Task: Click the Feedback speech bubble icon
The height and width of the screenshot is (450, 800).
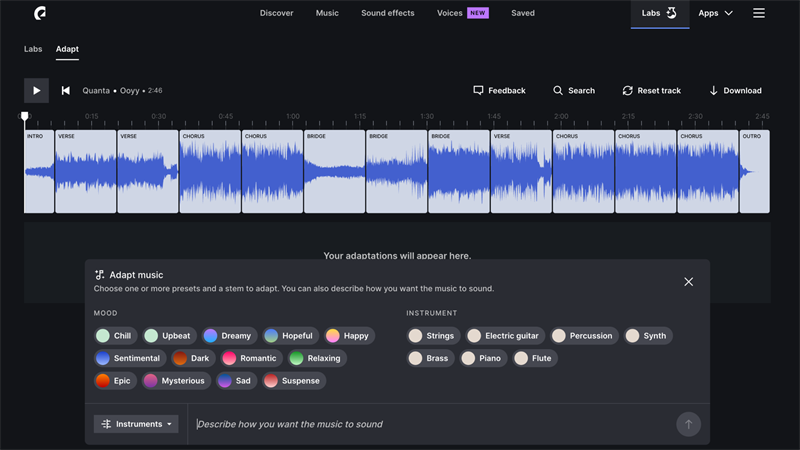Action: point(479,90)
